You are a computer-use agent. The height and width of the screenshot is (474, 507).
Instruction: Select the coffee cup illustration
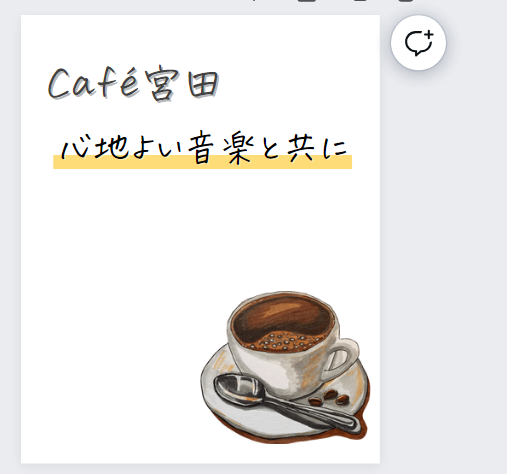point(286,367)
